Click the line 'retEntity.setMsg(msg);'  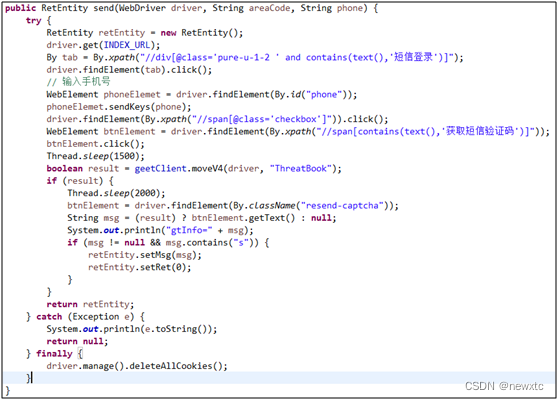(145, 255)
